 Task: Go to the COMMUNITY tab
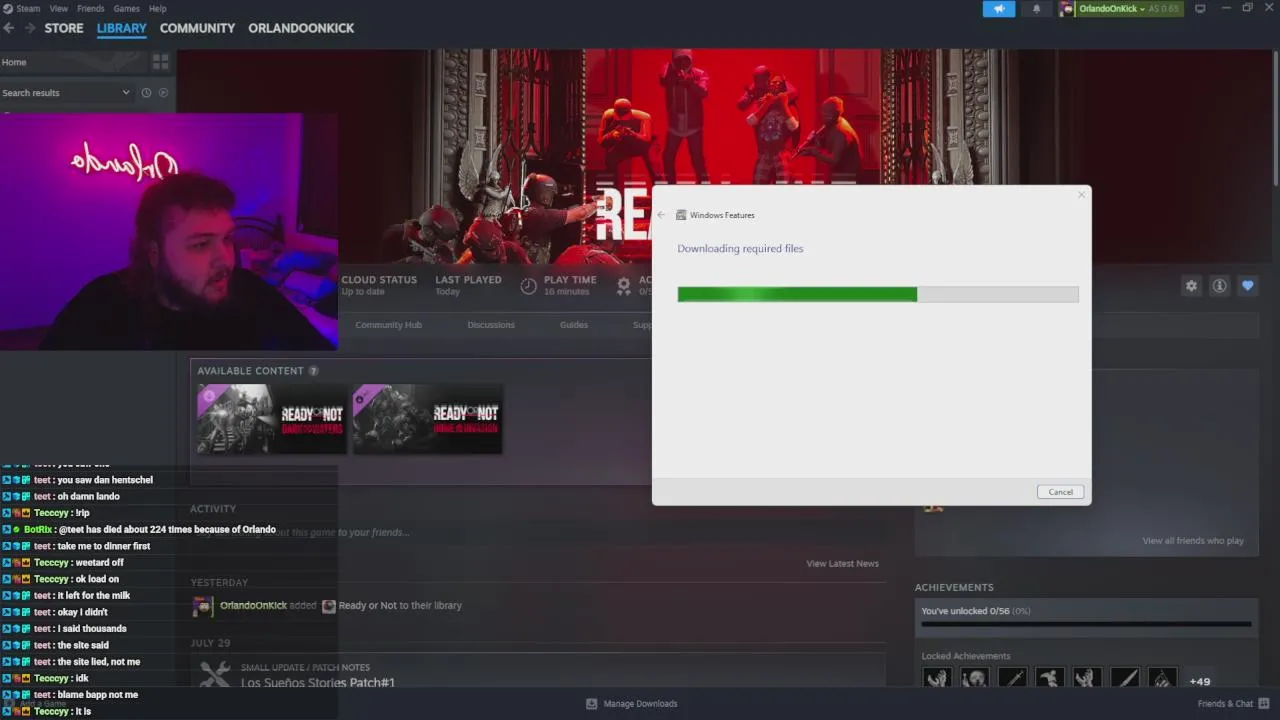(197, 28)
